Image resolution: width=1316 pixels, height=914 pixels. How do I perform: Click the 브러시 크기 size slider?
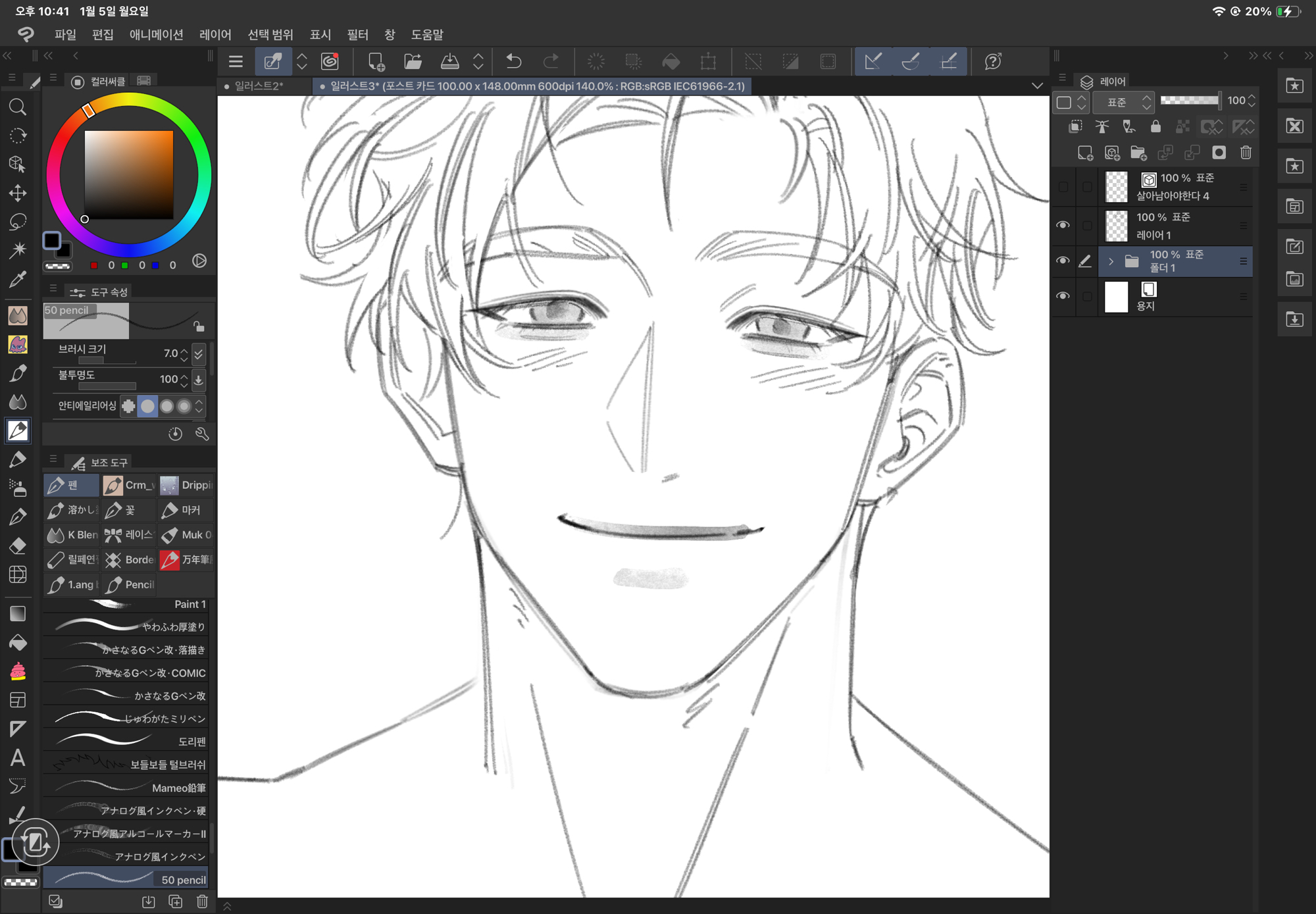107,361
